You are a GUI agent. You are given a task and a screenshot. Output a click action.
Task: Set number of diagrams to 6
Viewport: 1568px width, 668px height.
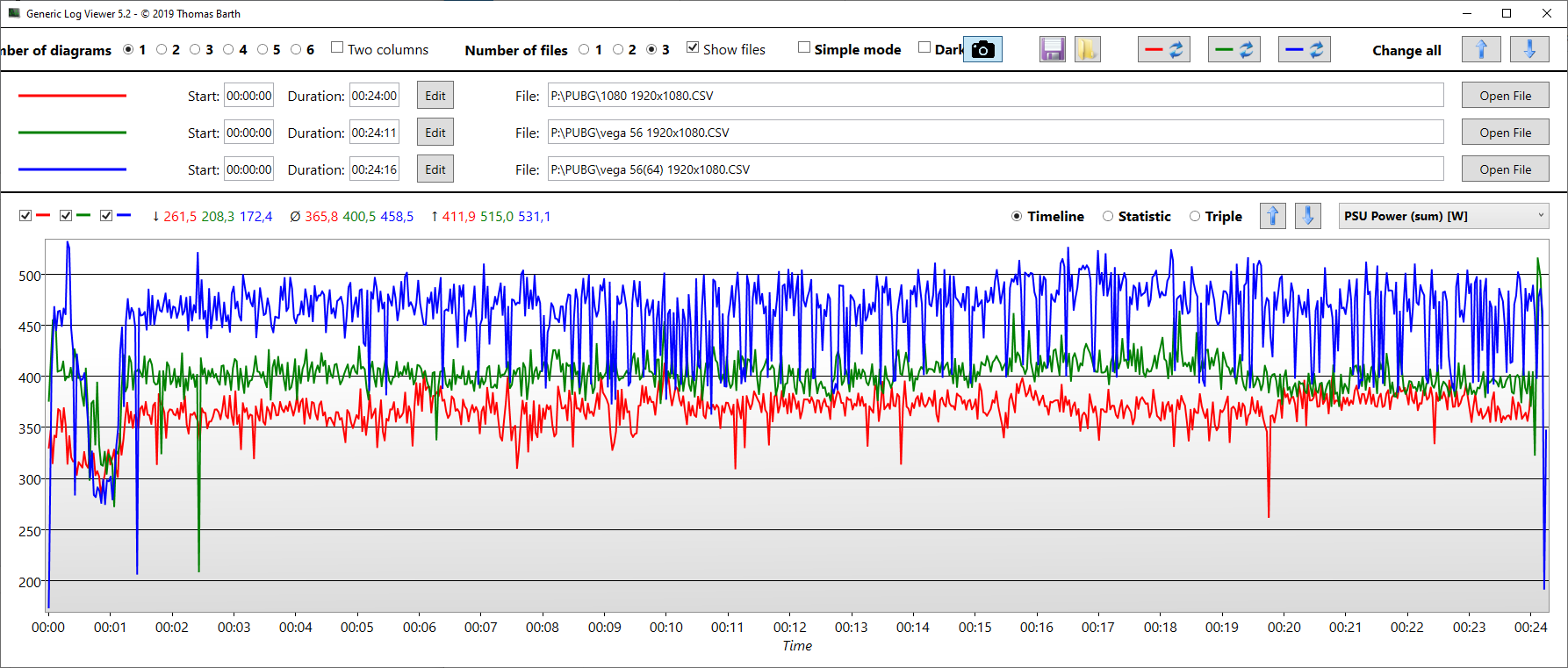296,50
